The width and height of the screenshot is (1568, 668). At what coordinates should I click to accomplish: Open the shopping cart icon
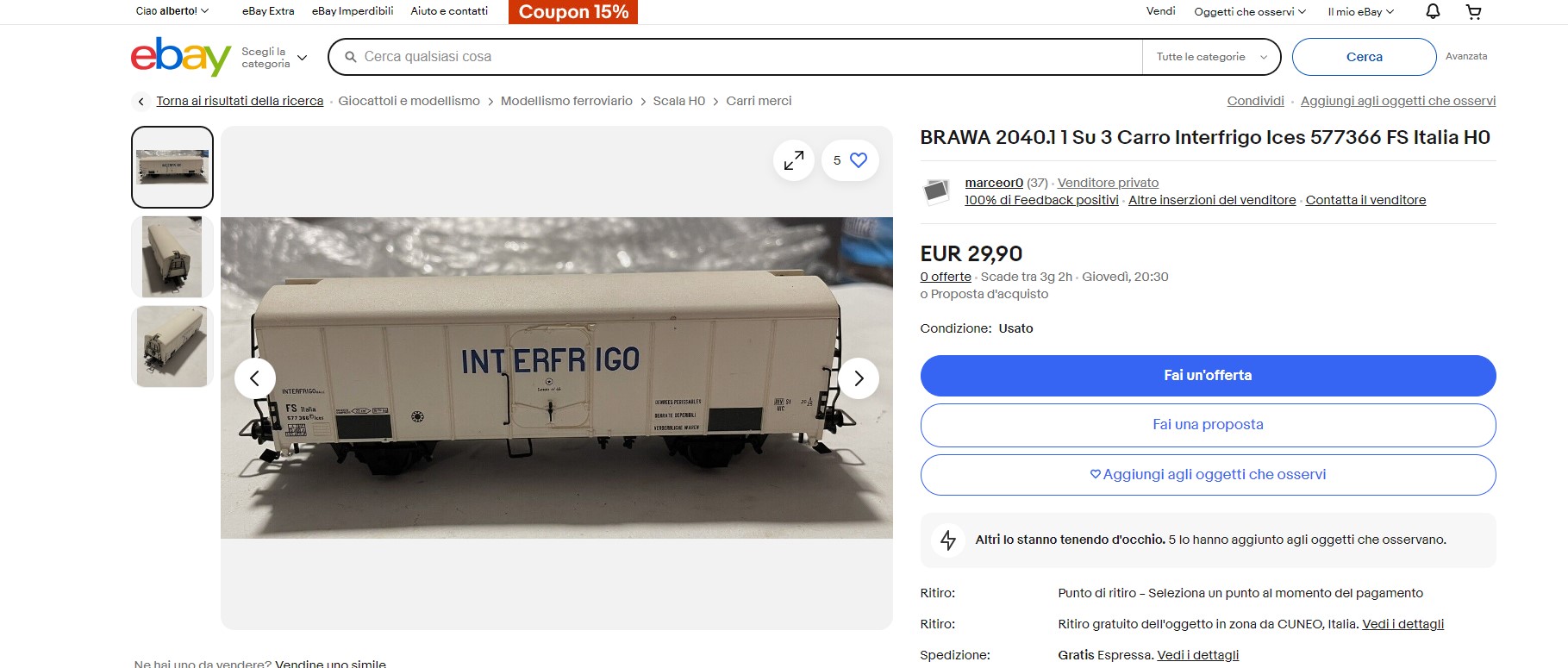tap(1474, 11)
